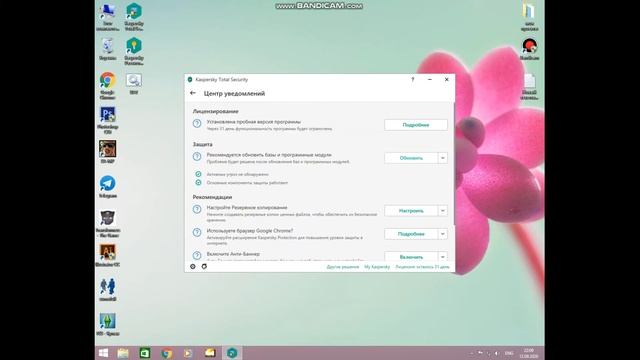Click the notification list vertical scrollbar

coord(454,163)
